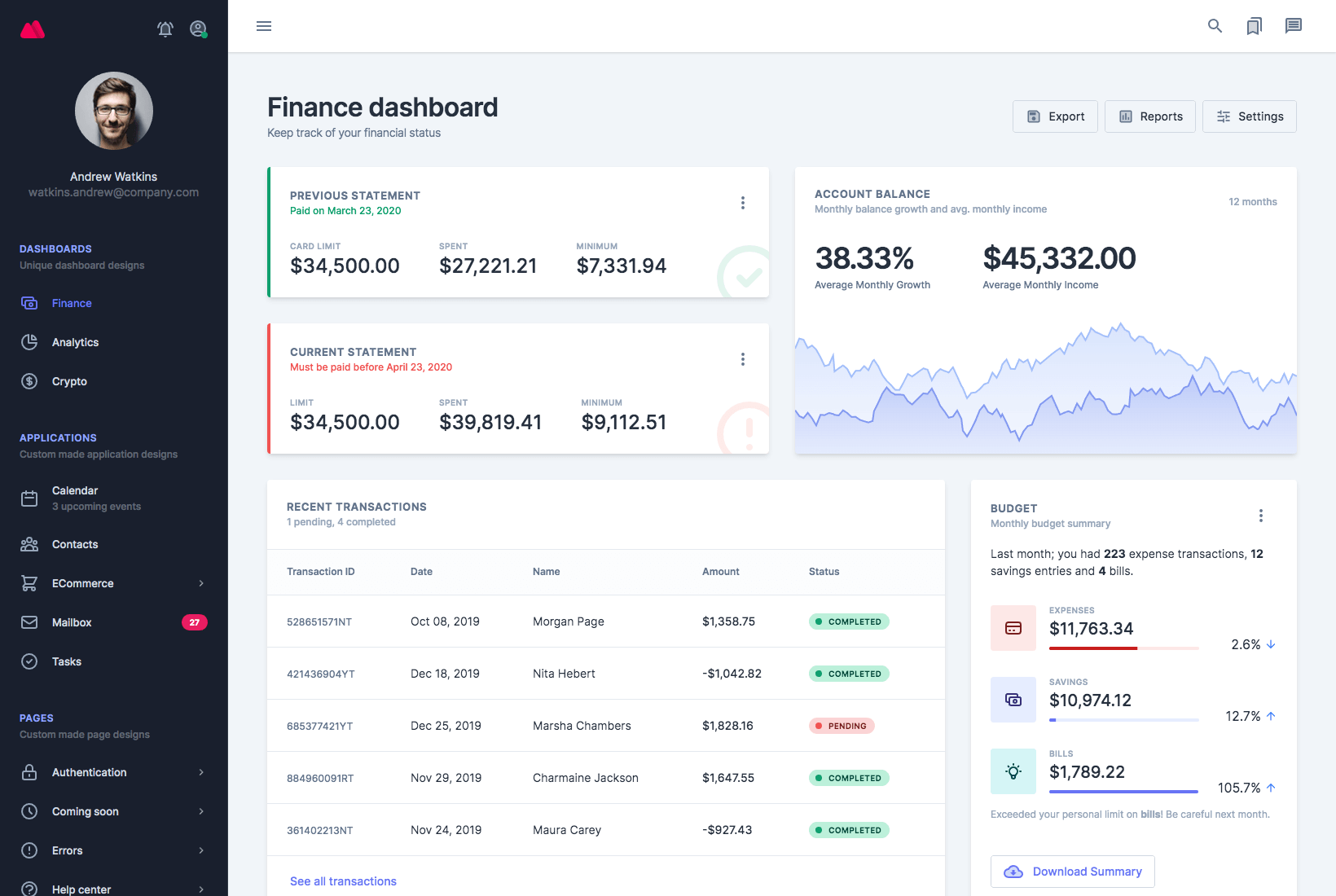The image size is (1336, 896).
Task: Open the chat messages icon
Action: tap(1293, 26)
